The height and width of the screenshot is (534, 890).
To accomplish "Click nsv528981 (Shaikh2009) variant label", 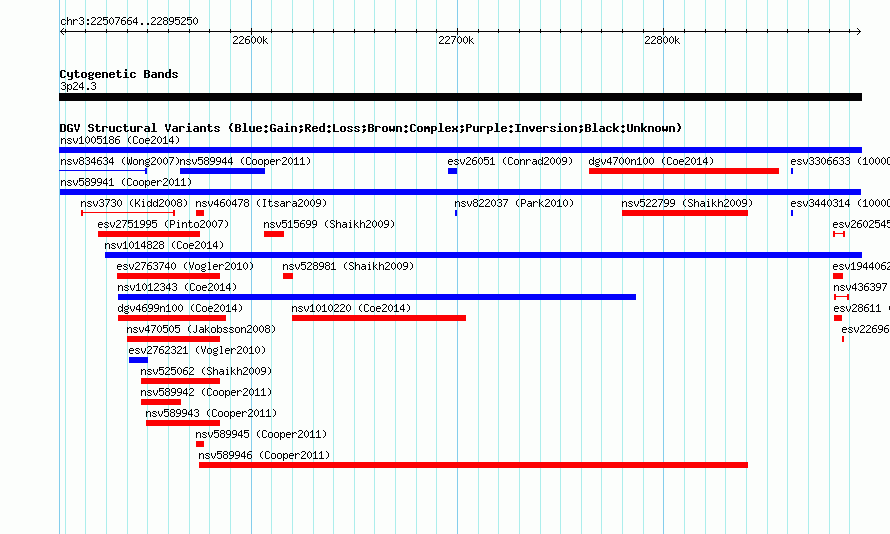I will 348,266.
